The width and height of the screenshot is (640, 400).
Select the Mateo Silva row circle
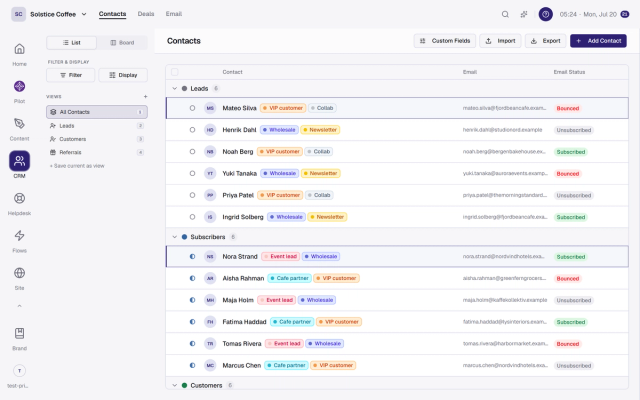[192, 108]
